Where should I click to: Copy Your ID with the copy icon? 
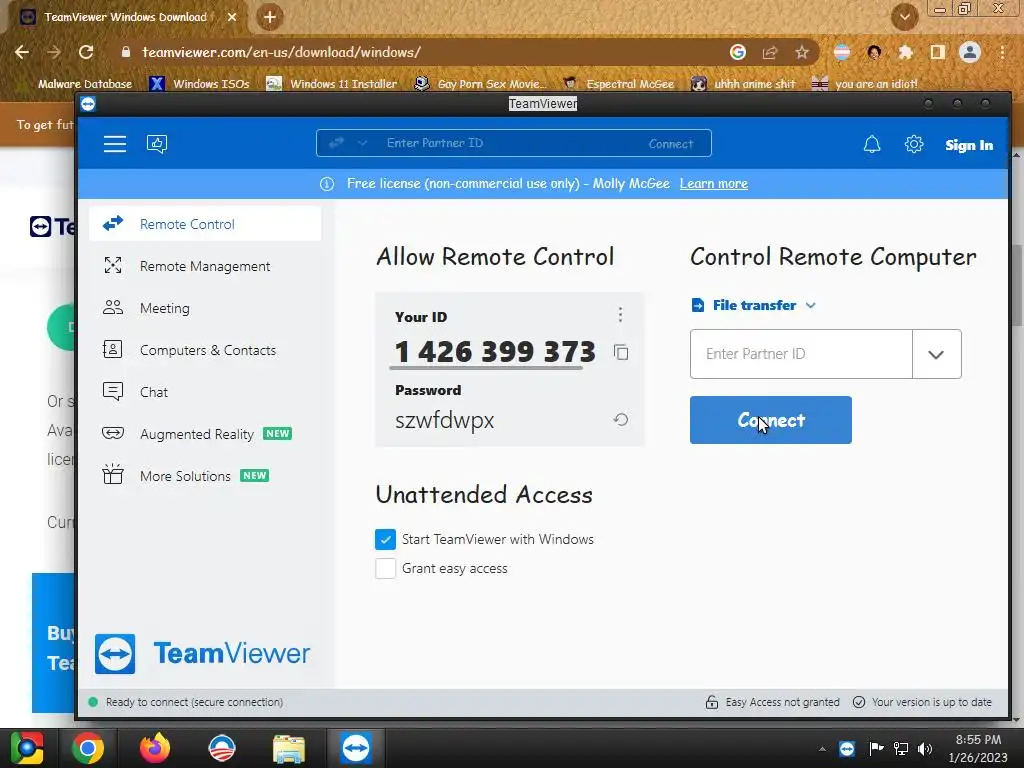tap(621, 353)
